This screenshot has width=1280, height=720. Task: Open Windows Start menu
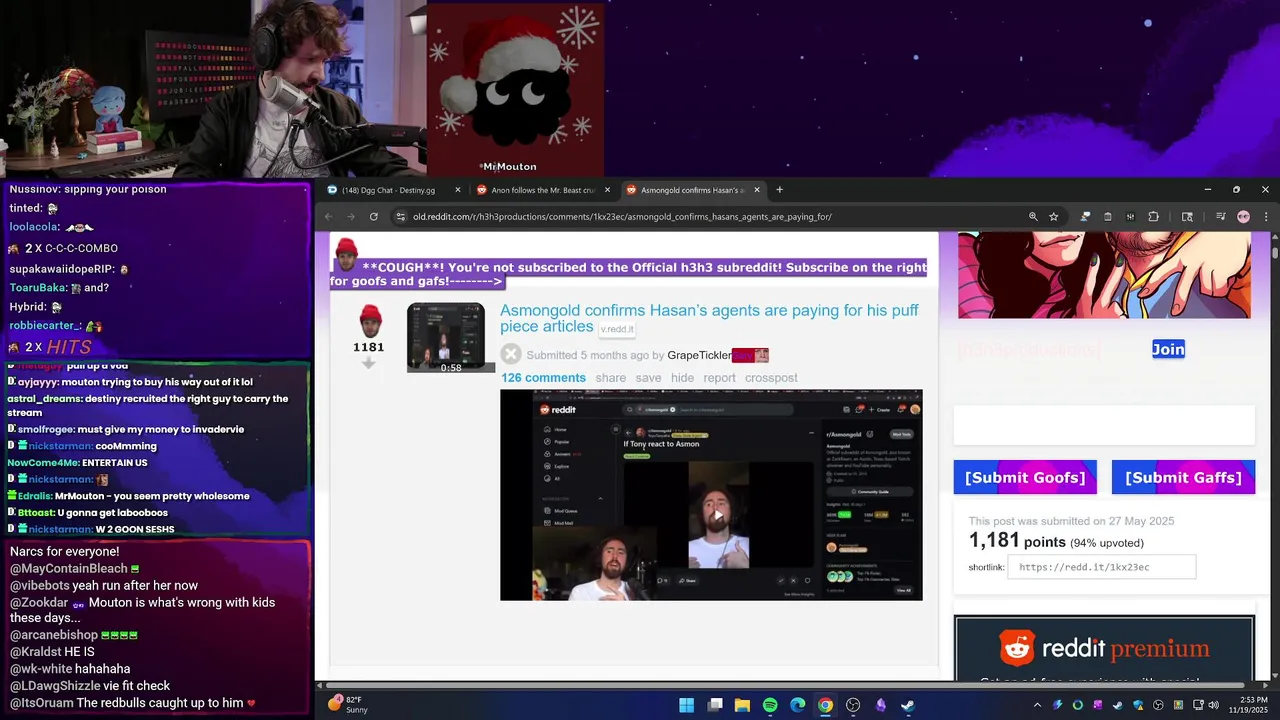[686, 705]
